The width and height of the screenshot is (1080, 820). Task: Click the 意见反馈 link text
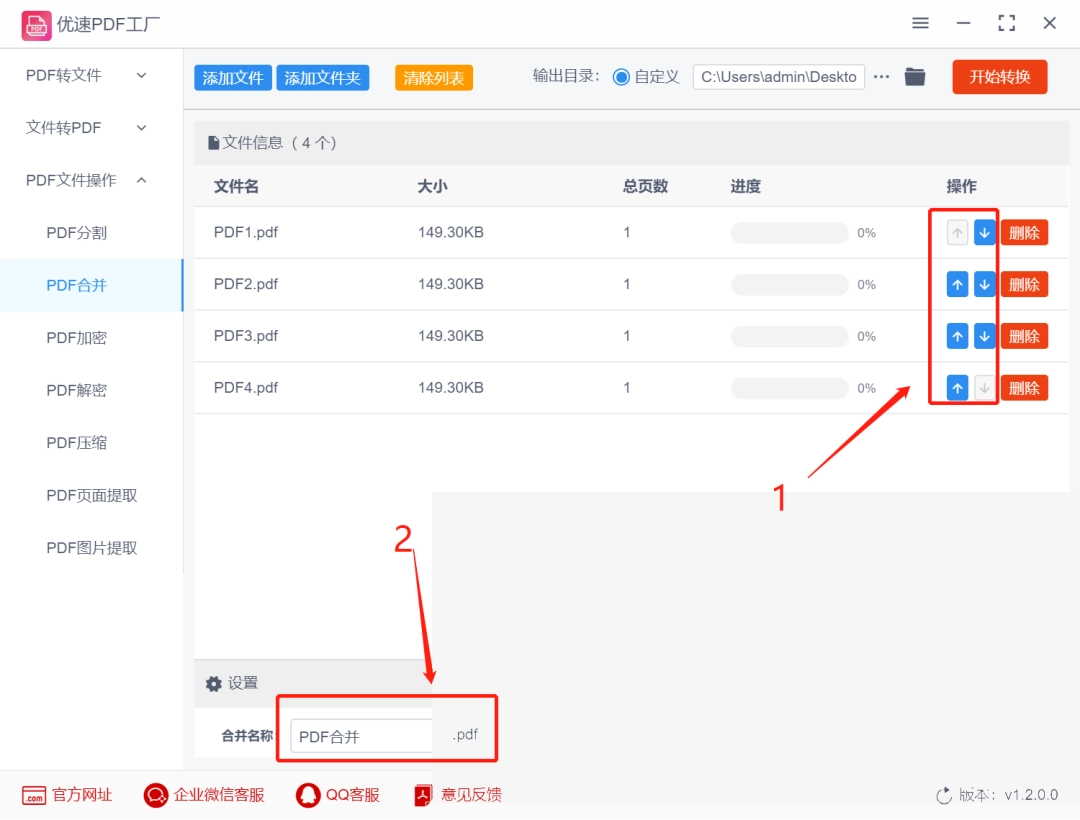point(471,795)
